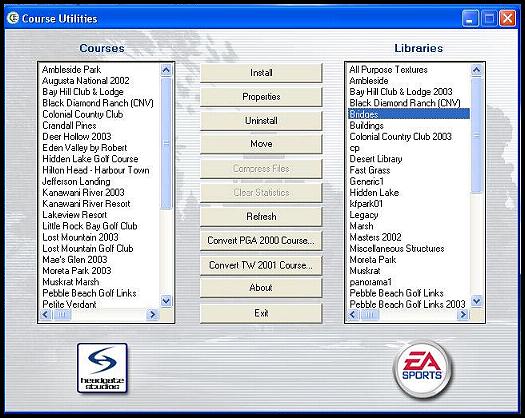This screenshot has height=418, width=525.
Task: Select Black Diamond Ranch (CNV) in Courses
Action: point(98,103)
